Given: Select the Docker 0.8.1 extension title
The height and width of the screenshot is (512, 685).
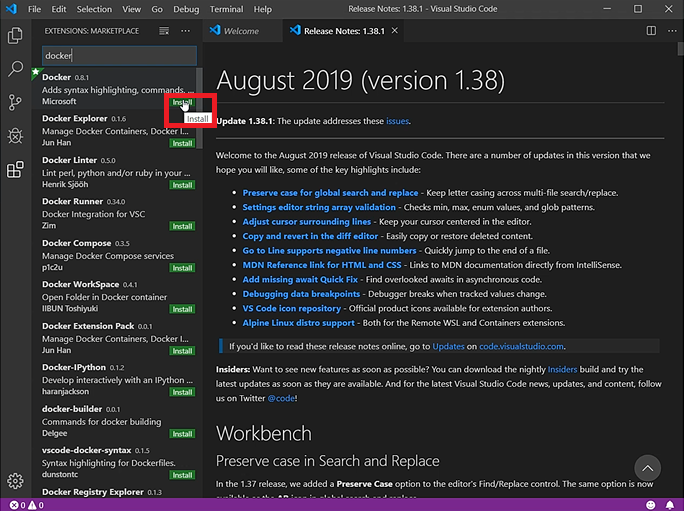Looking at the screenshot, I should coord(56,77).
